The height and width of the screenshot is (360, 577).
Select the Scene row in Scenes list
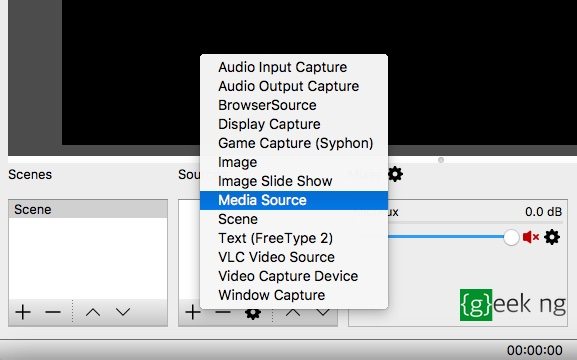click(88, 209)
